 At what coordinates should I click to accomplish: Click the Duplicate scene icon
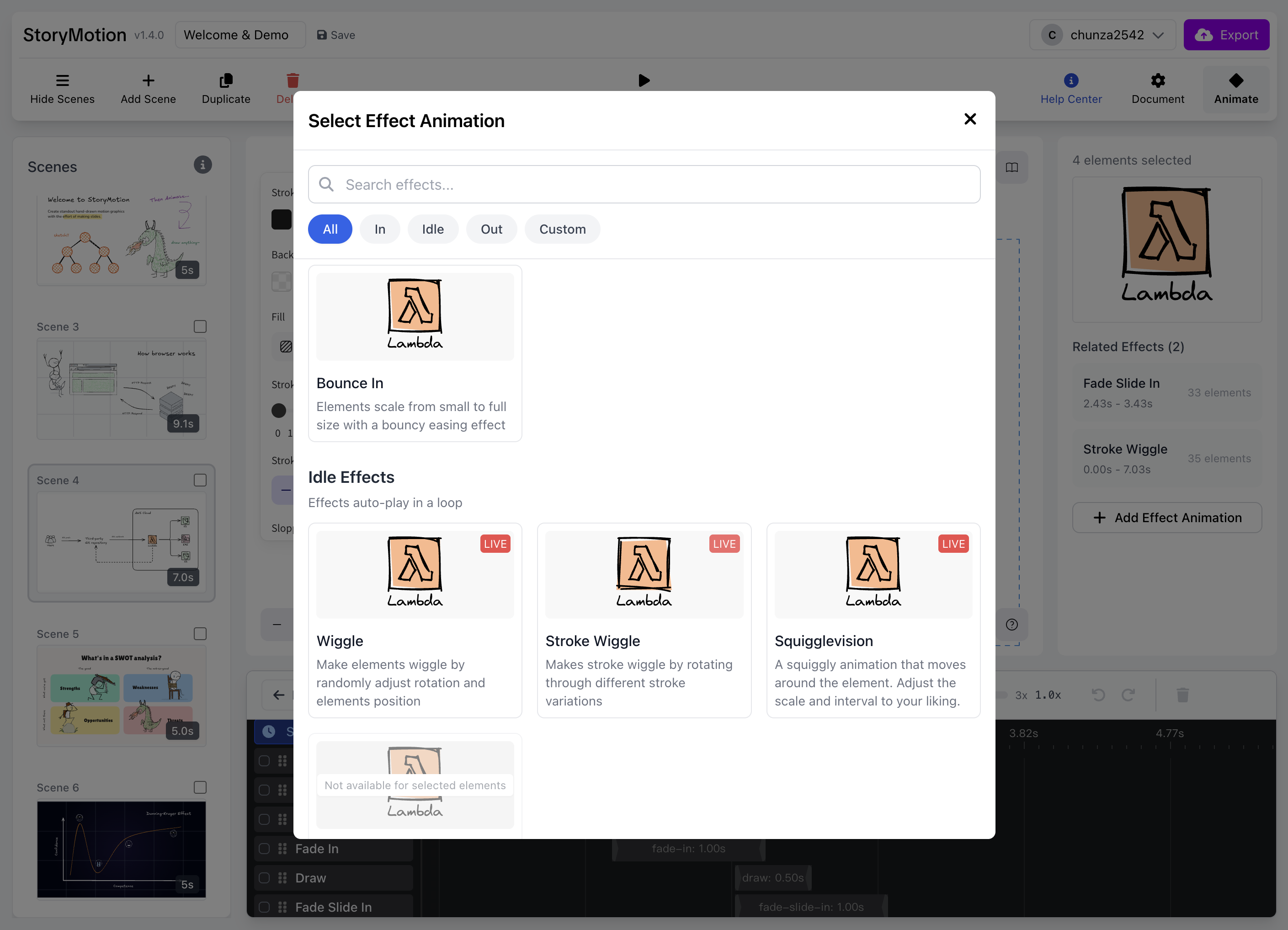point(225,80)
